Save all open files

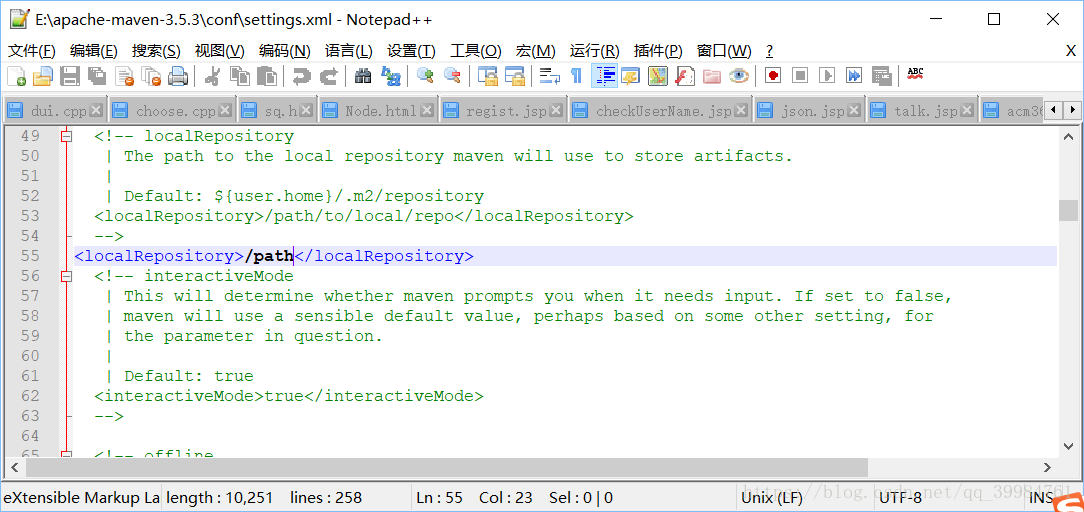click(97, 75)
